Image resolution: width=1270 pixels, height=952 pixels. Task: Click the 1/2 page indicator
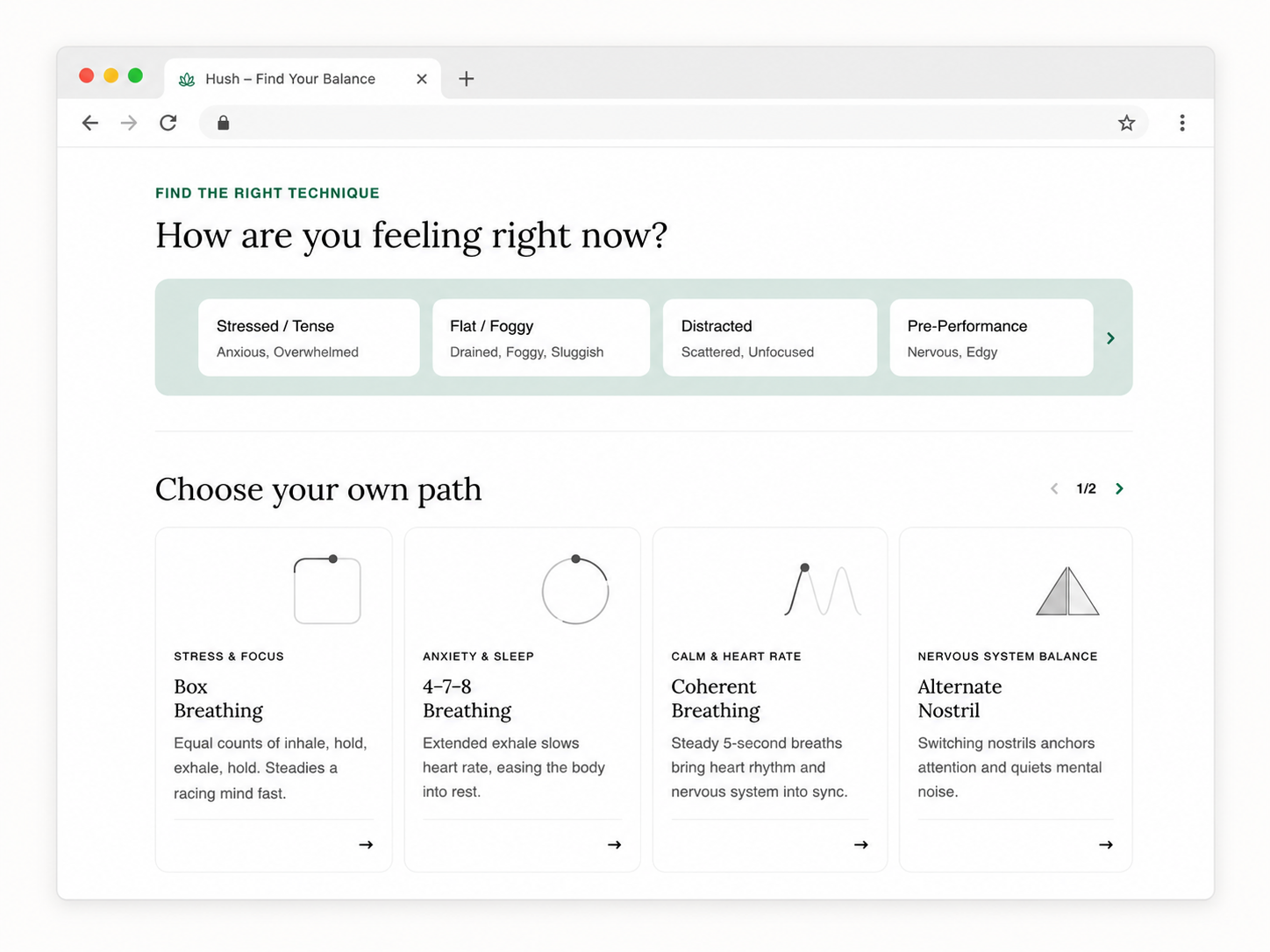pyautogui.click(x=1087, y=489)
